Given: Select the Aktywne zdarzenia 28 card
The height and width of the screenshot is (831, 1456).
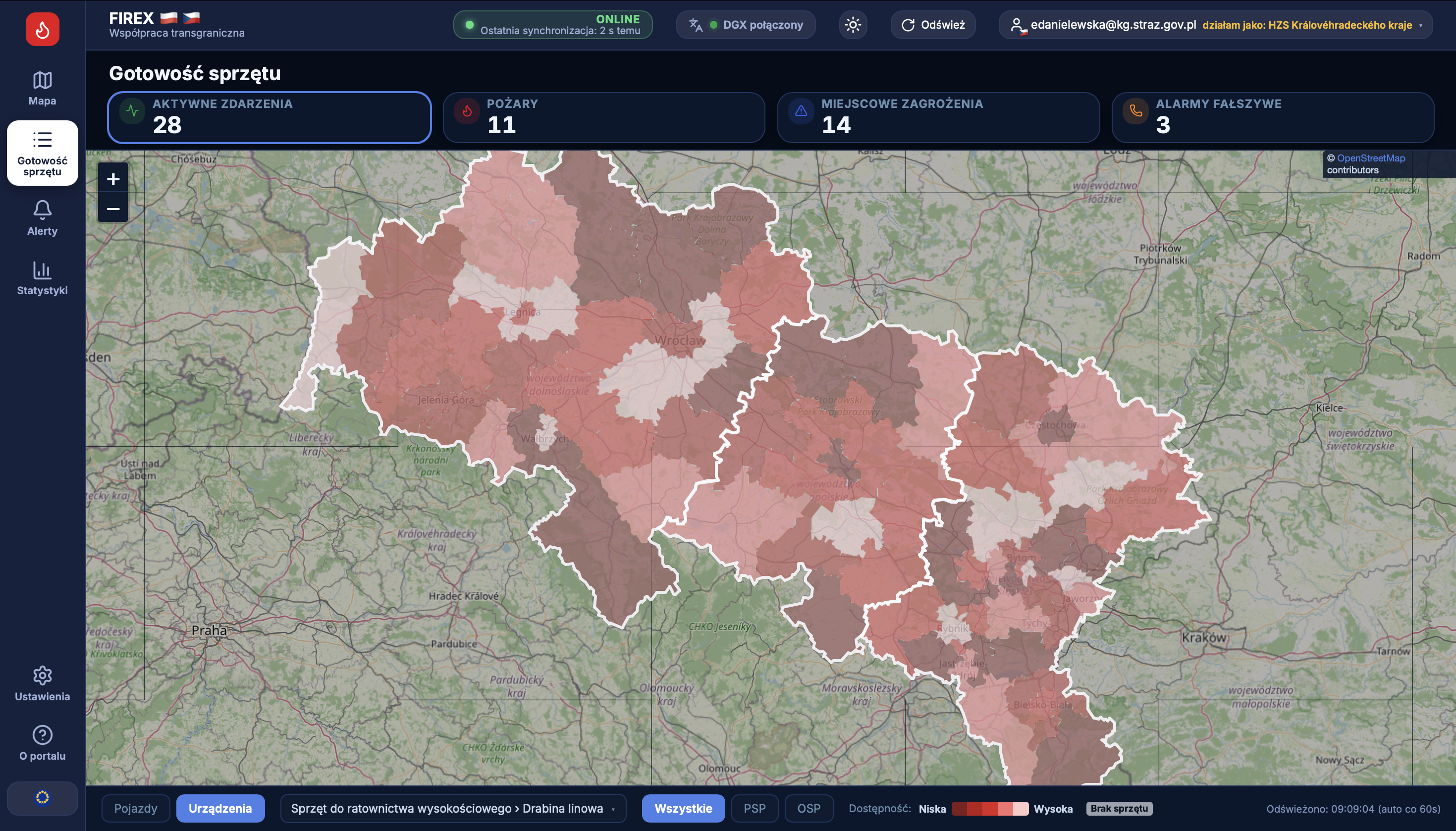Looking at the screenshot, I should point(270,117).
